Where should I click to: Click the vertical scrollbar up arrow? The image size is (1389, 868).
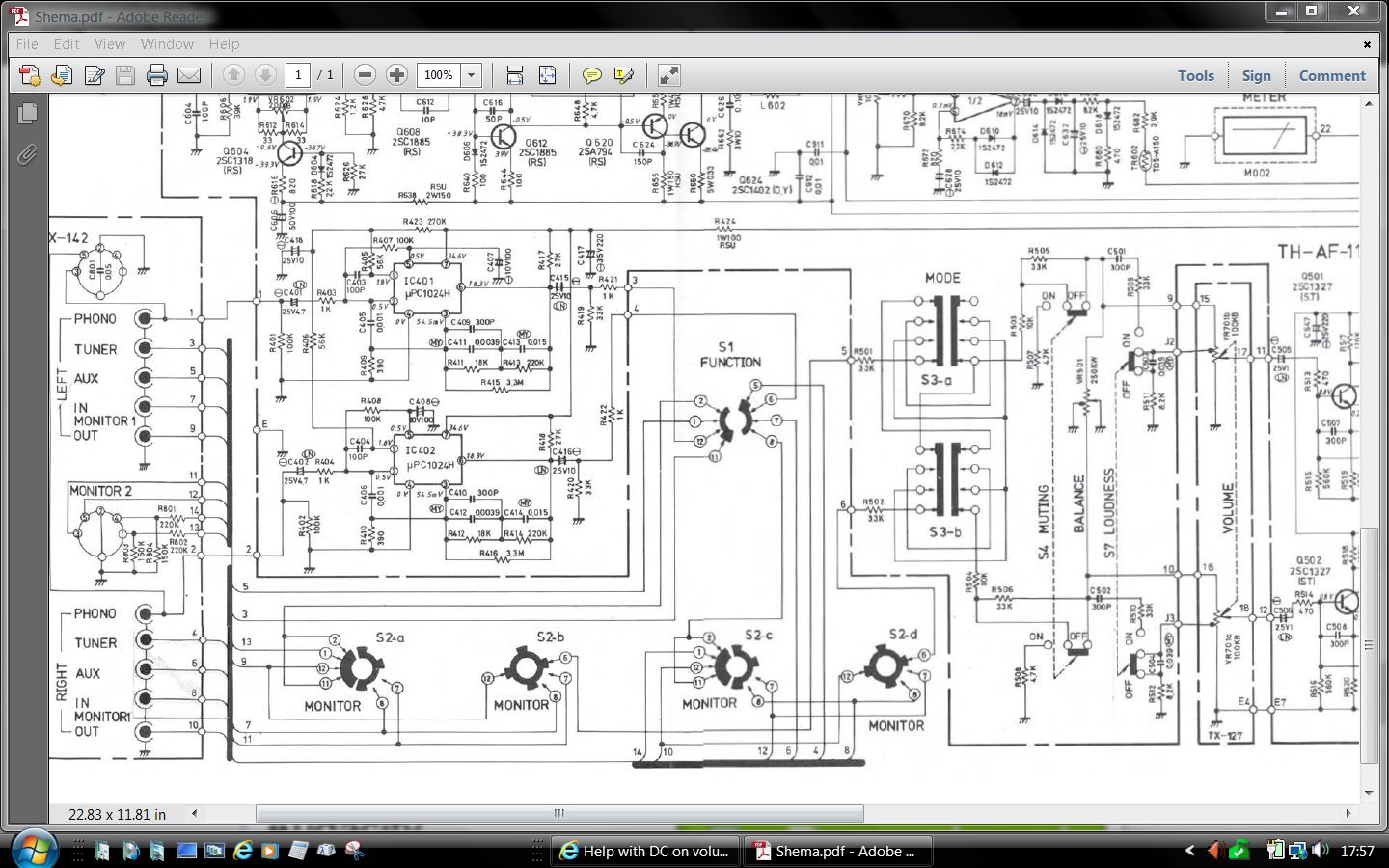[x=1369, y=103]
